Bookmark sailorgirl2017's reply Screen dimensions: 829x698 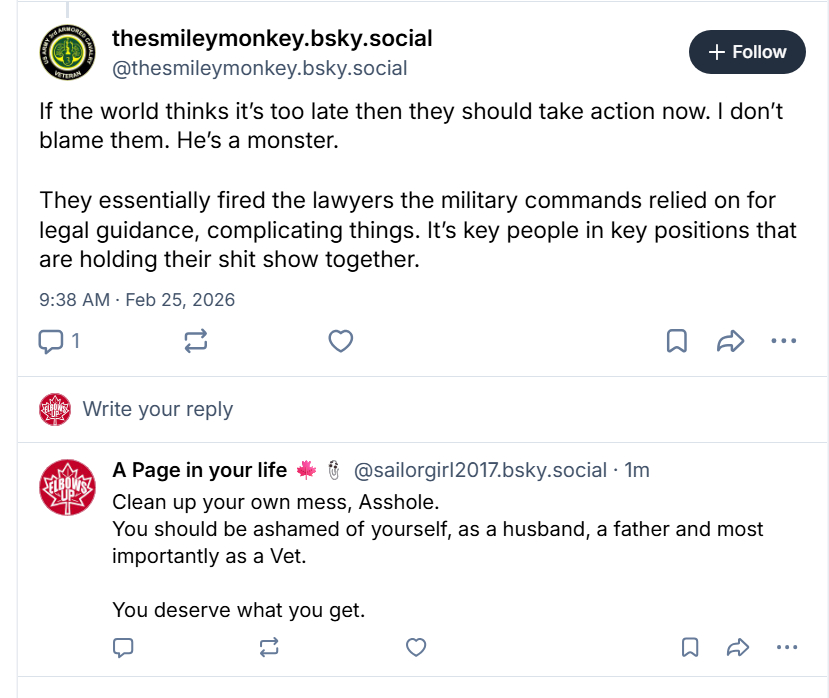pyautogui.click(x=690, y=648)
